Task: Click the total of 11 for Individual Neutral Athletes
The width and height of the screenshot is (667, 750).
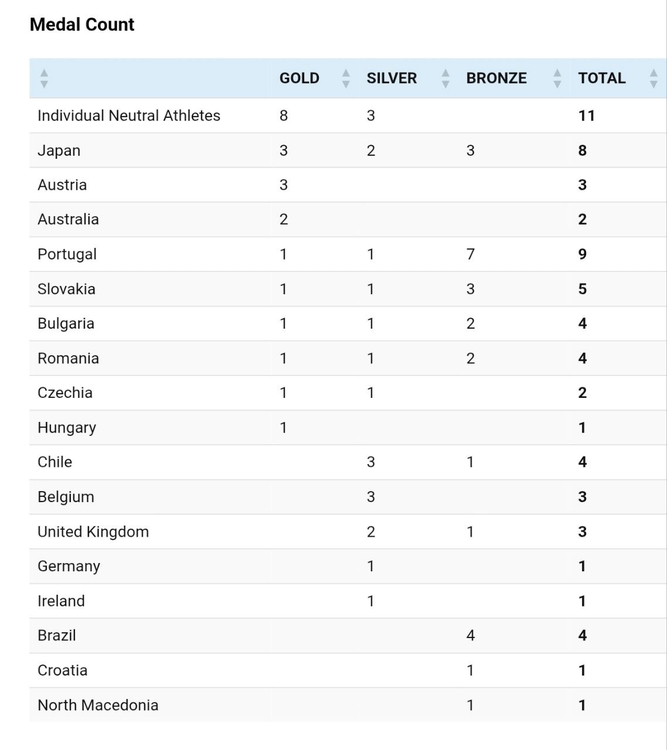Action: 586,116
